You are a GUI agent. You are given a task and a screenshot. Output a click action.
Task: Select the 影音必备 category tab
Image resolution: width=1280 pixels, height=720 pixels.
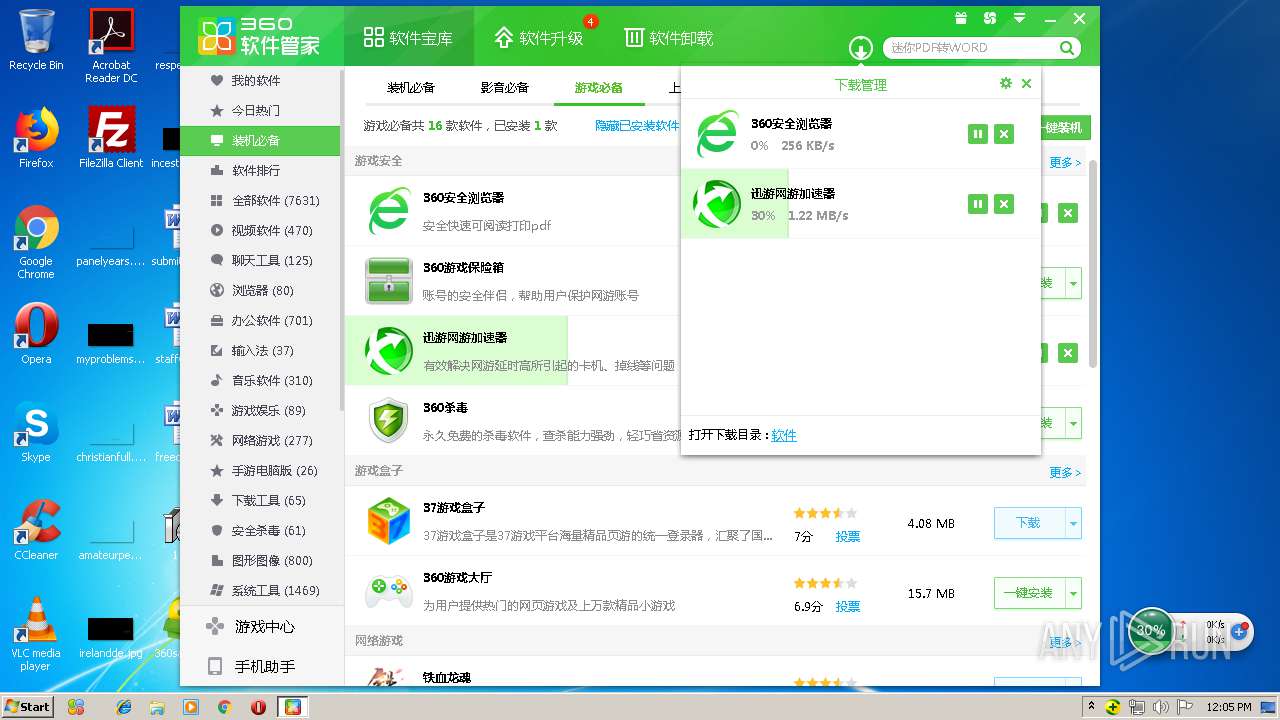click(x=505, y=88)
